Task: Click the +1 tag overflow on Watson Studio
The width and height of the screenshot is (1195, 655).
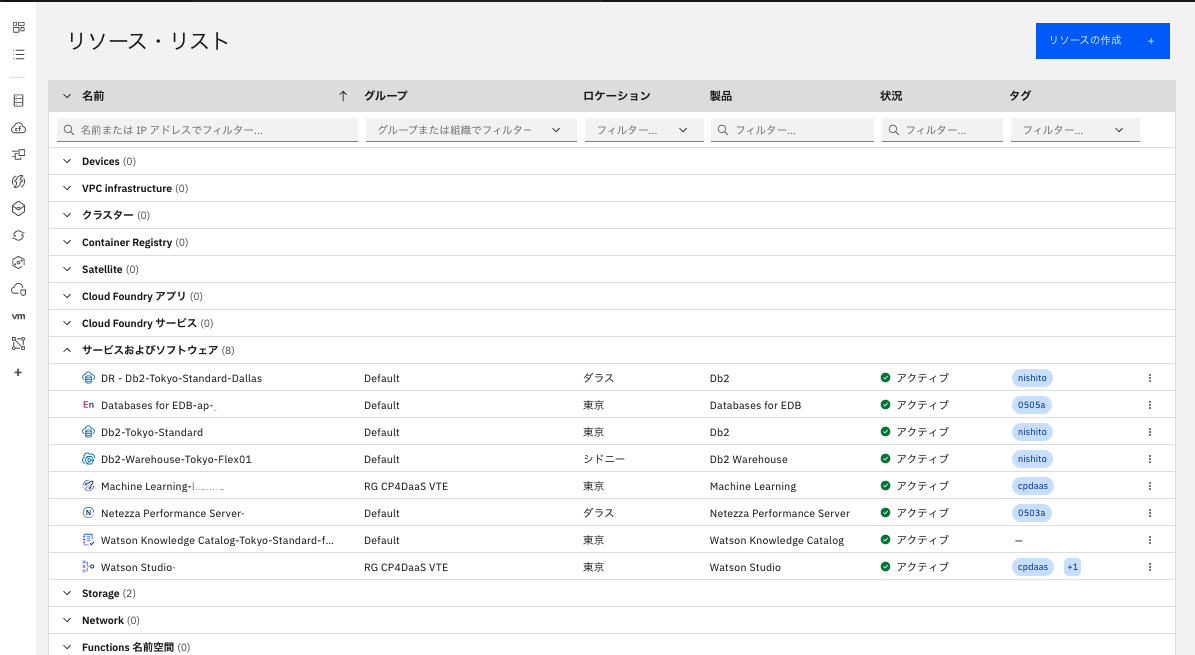Action: click(x=1072, y=567)
